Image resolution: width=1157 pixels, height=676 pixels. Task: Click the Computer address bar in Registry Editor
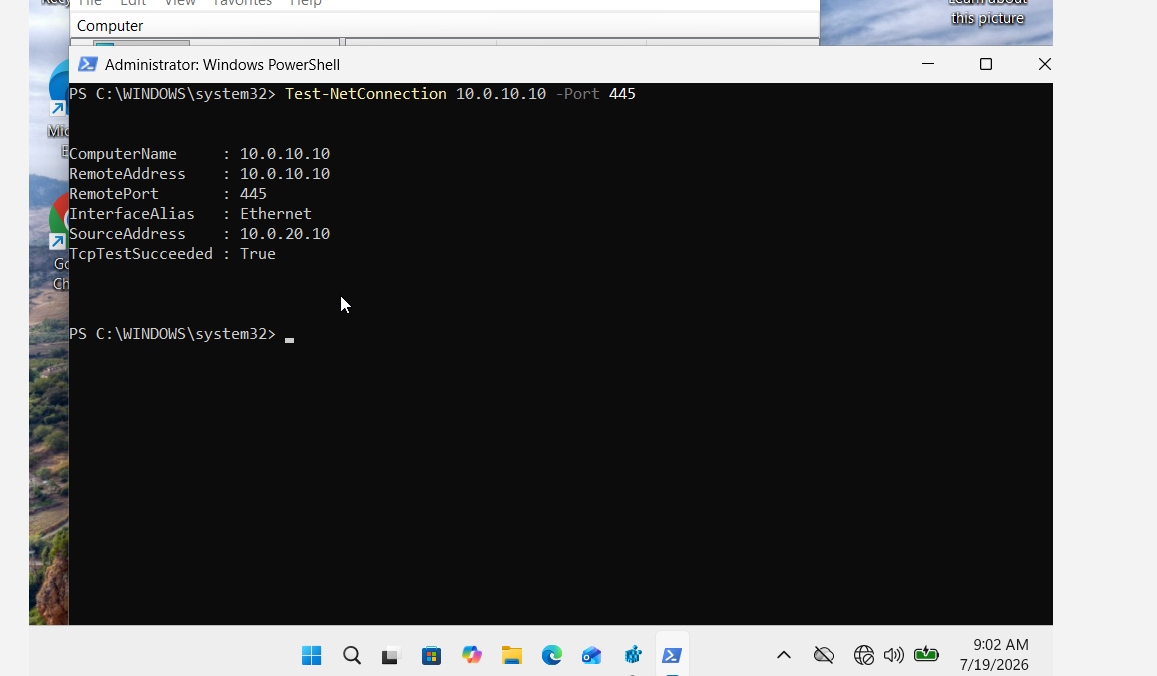pyautogui.click(x=445, y=26)
